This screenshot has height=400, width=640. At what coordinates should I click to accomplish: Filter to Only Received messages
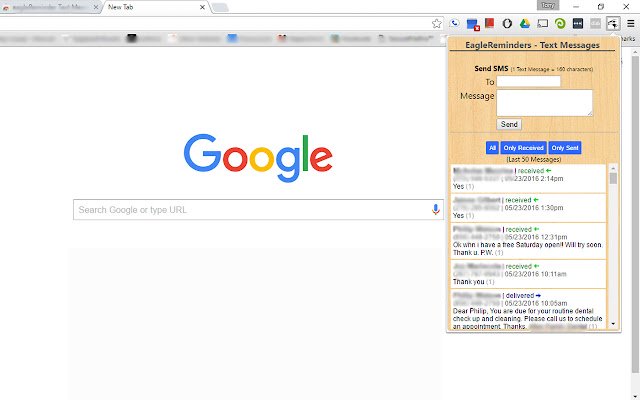point(523,148)
